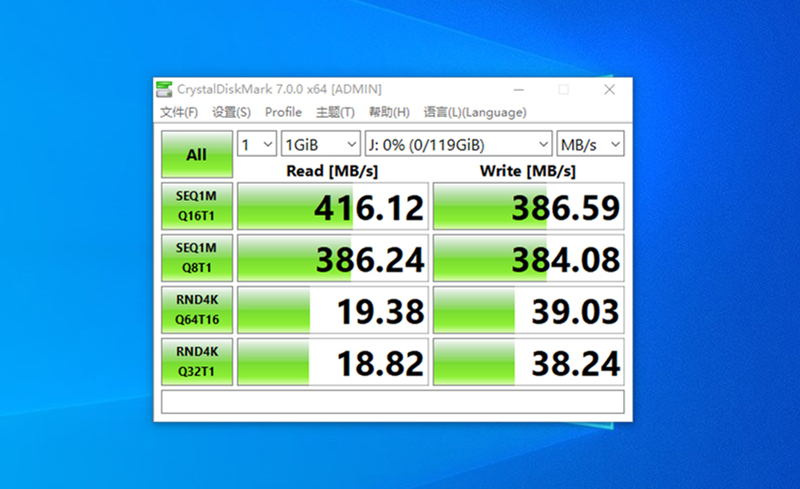Run the RND4K Q32T1 test

pyautogui.click(x=197, y=361)
